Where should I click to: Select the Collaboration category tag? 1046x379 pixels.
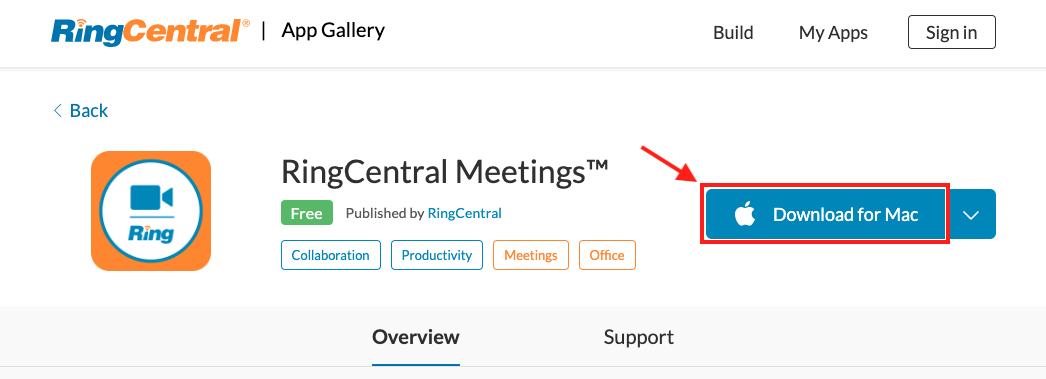(x=331, y=256)
